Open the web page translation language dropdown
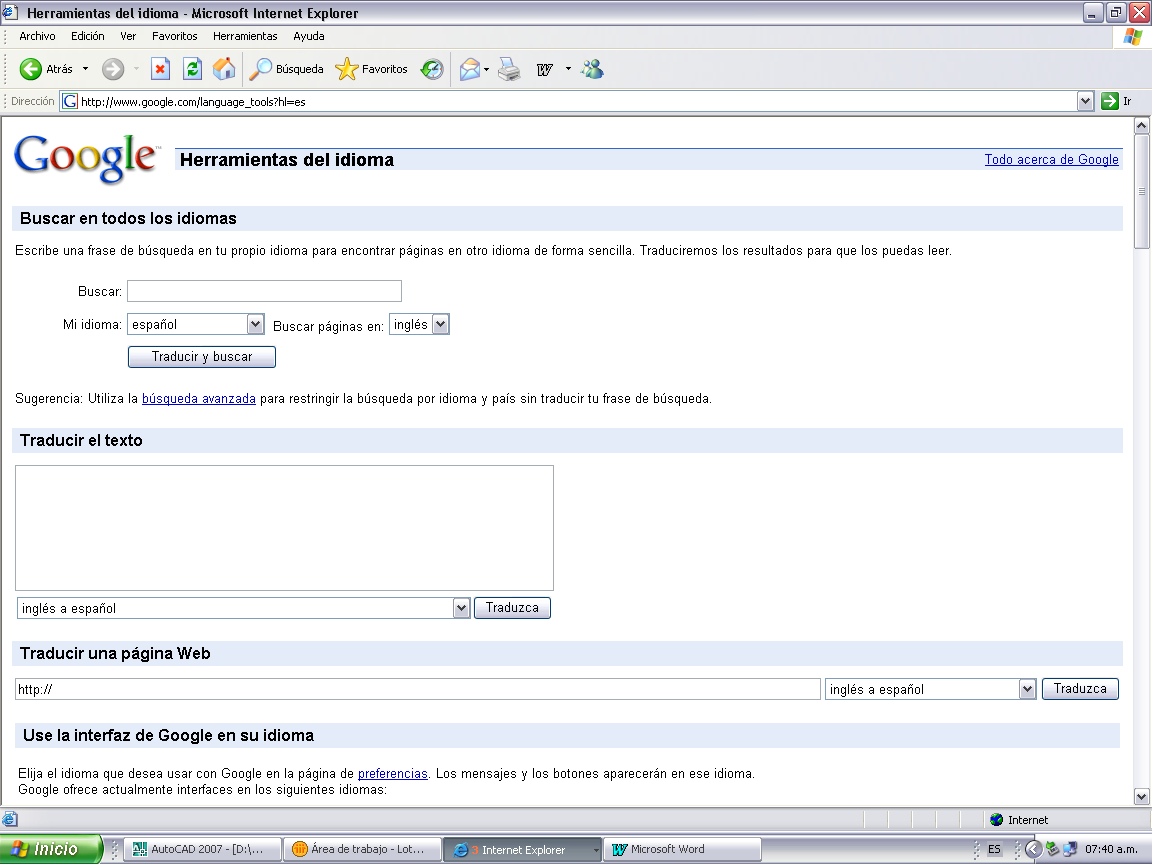This screenshot has height=864, width=1152. coord(930,689)
